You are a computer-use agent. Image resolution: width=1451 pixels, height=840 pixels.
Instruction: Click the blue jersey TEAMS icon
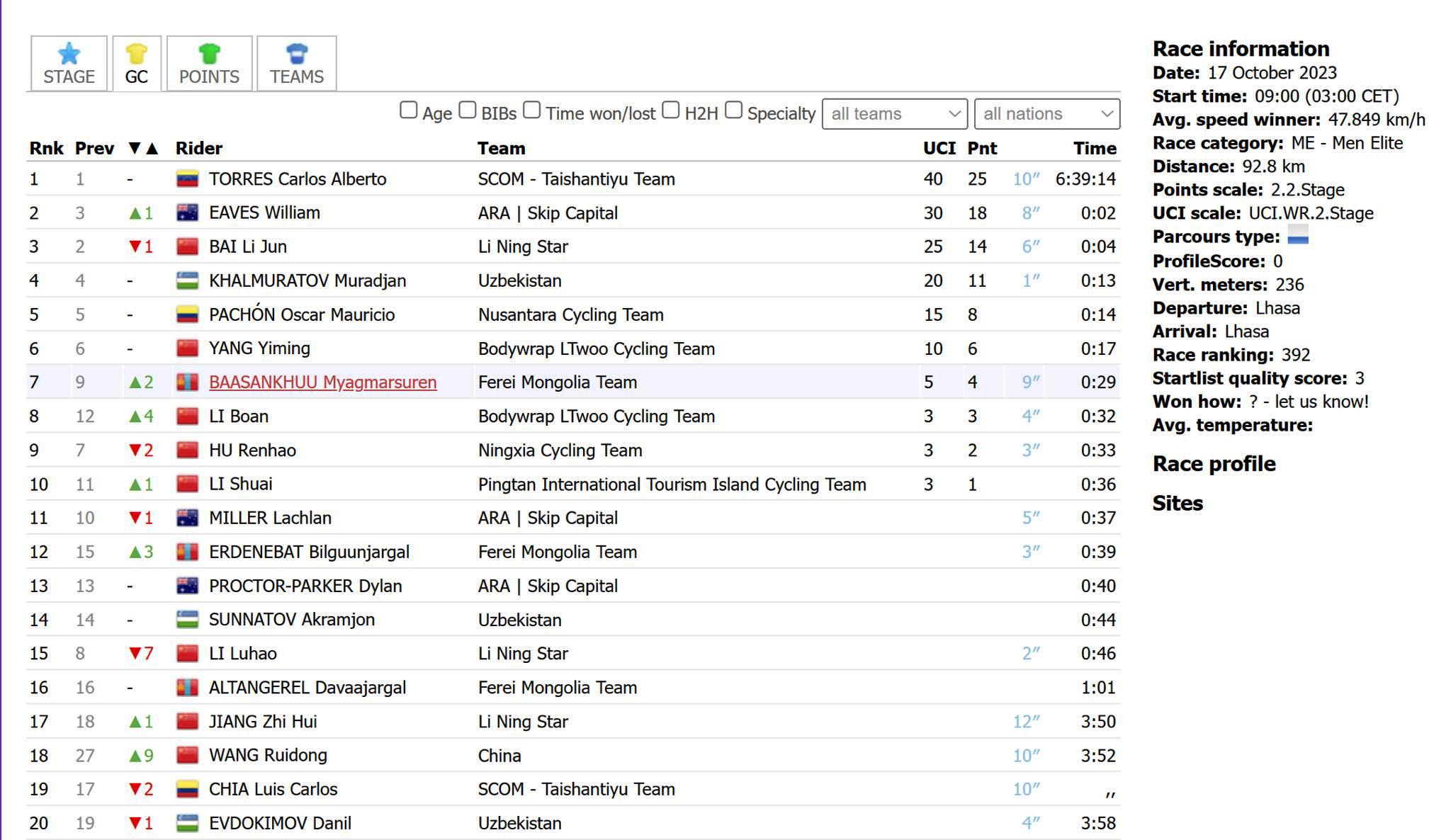[296, 54]
